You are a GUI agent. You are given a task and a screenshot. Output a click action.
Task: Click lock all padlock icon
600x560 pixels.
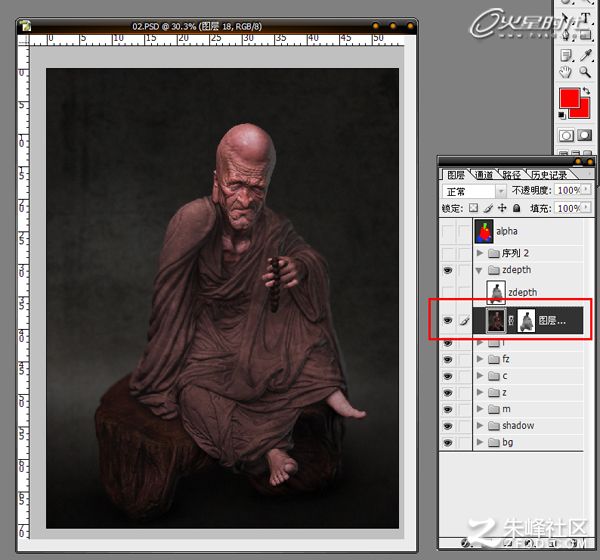pos(517,208)
